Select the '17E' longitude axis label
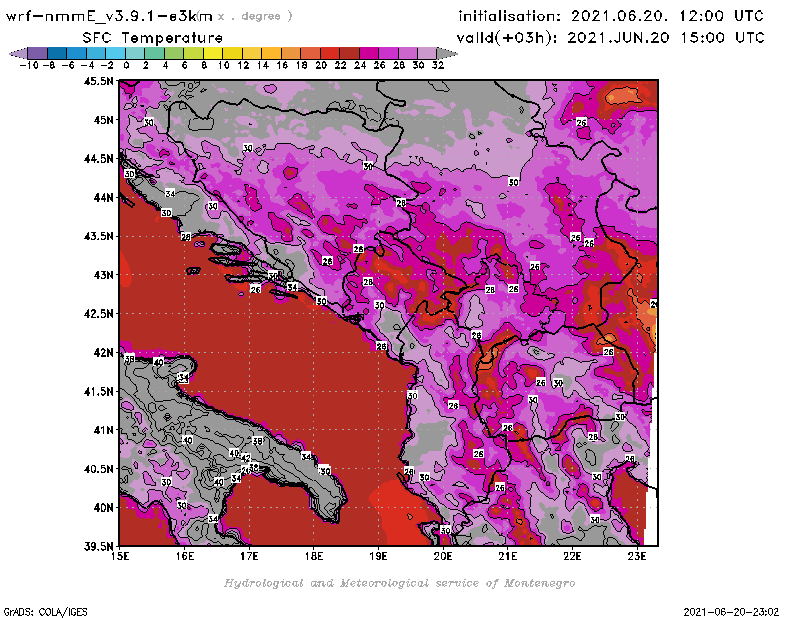 point(249,556)
